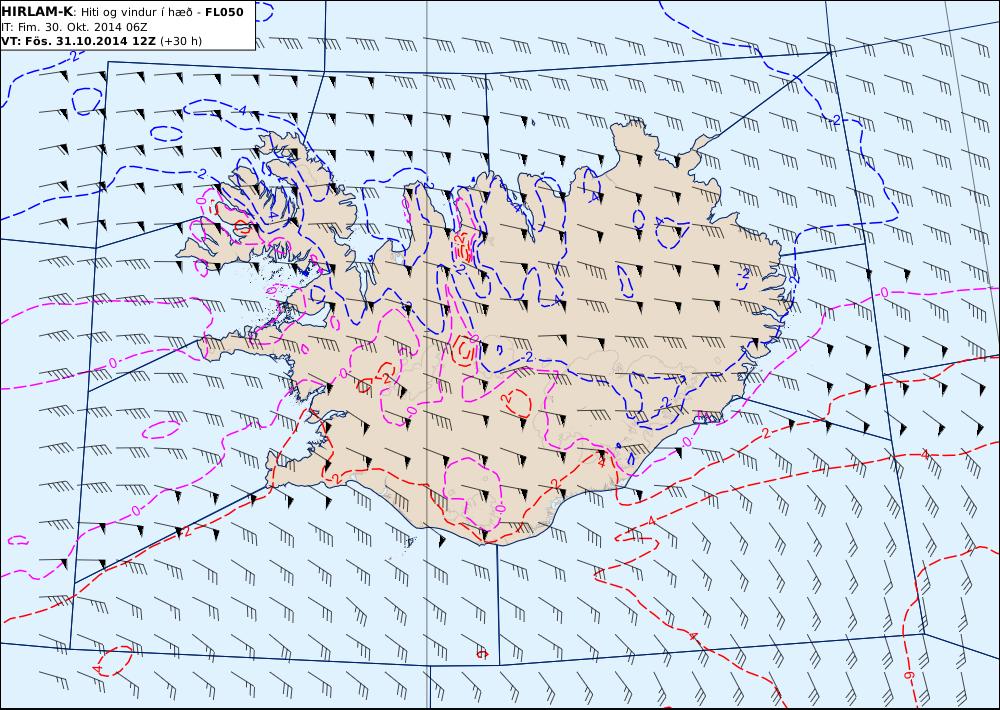Click the 'FL050' flight level label
The height and width of the screenshot is (710, 1000).
[x=224, y=12]
